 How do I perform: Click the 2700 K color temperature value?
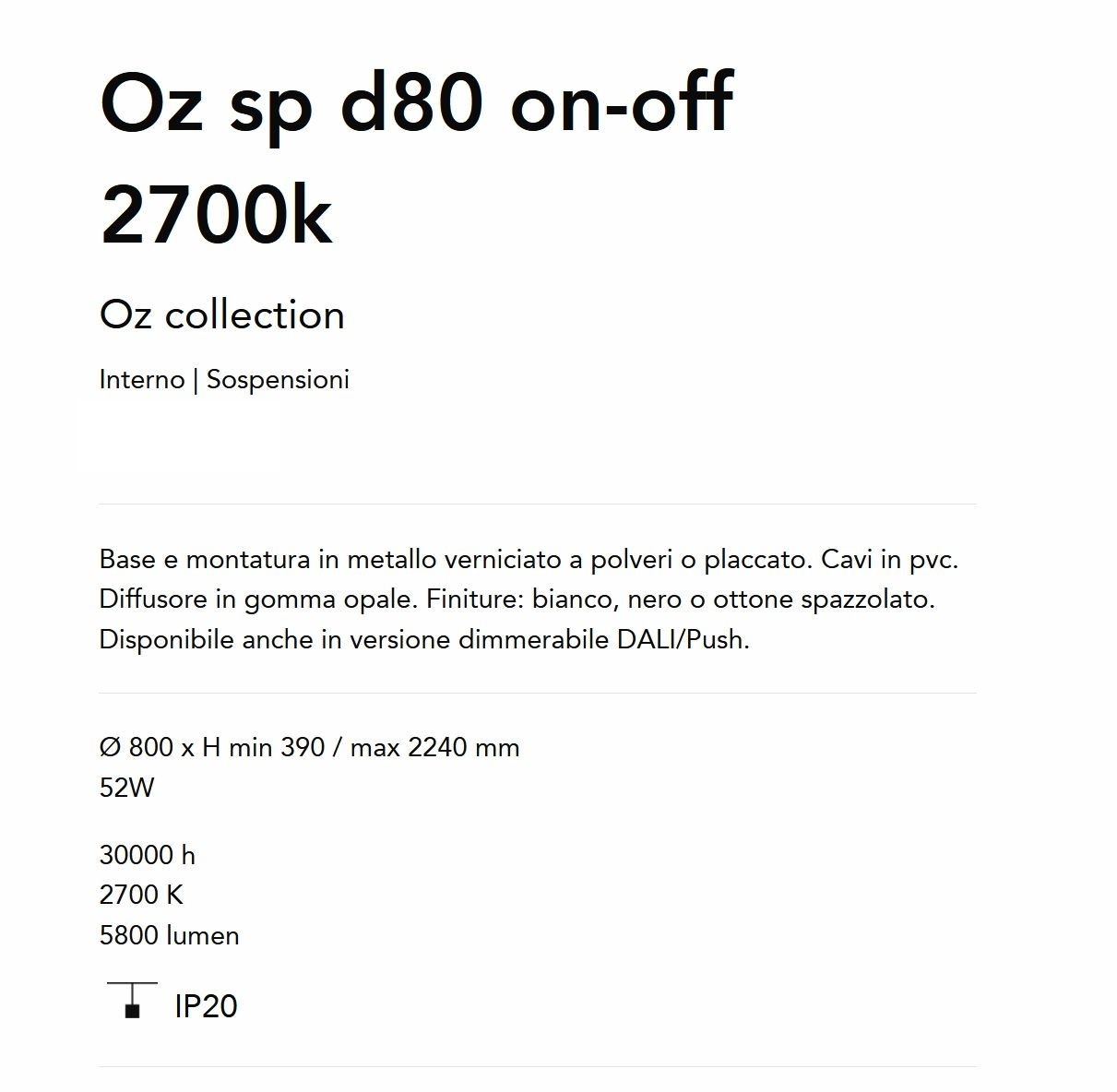point(141,895)
